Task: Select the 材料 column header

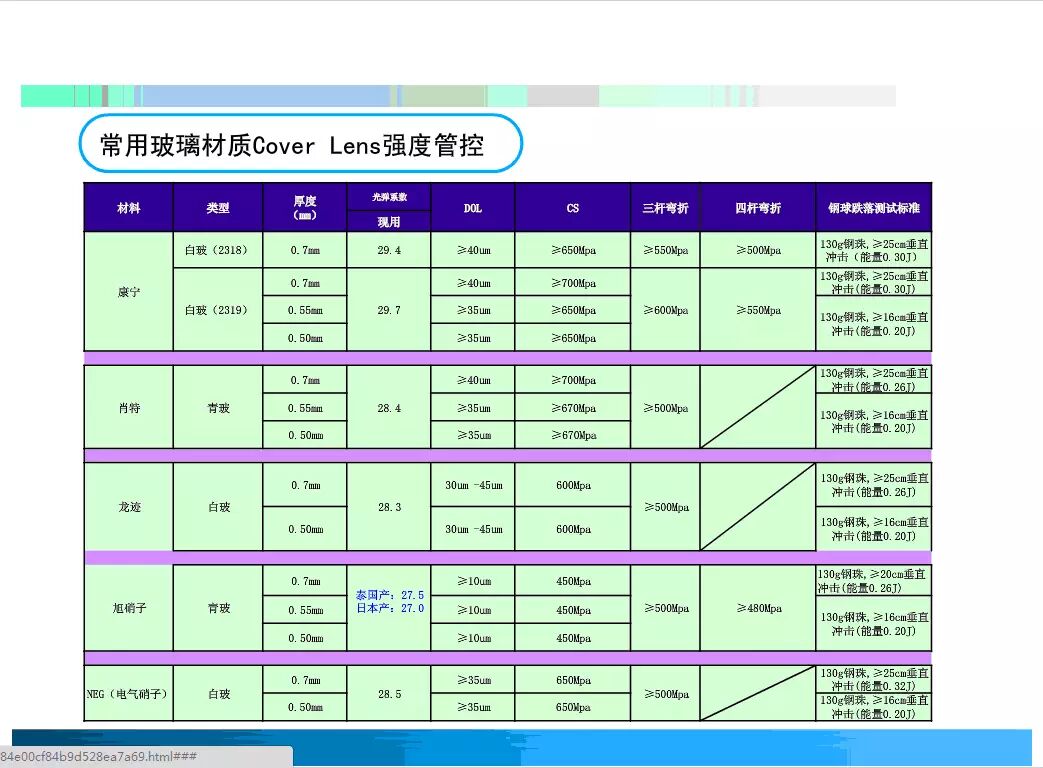Action: click(128, 208)
